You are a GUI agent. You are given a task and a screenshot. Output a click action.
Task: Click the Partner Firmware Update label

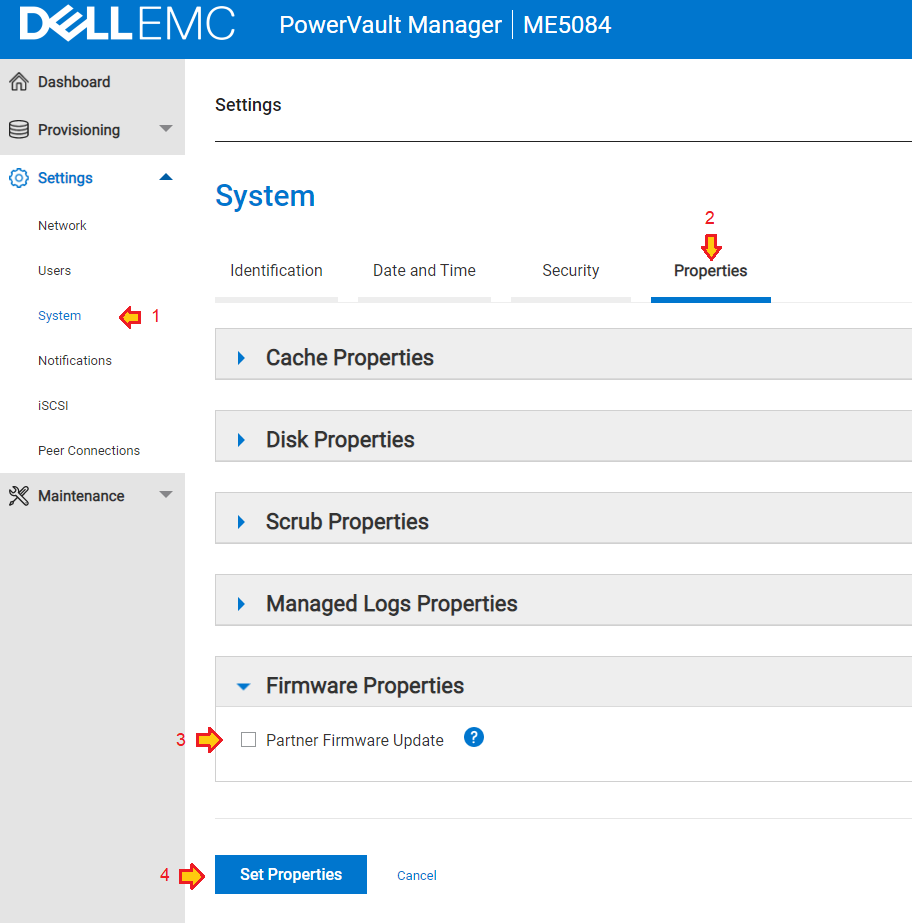tap(354, 740)
